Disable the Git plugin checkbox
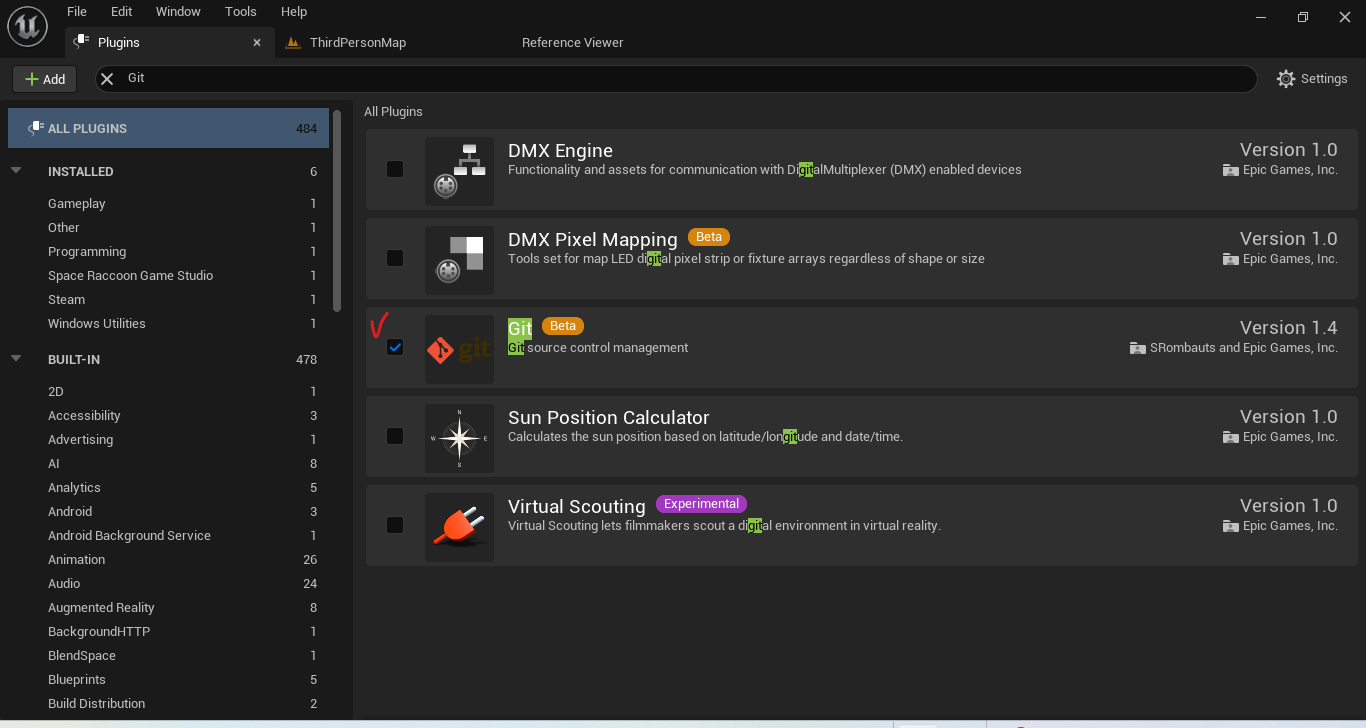 (x=395, y=347)
